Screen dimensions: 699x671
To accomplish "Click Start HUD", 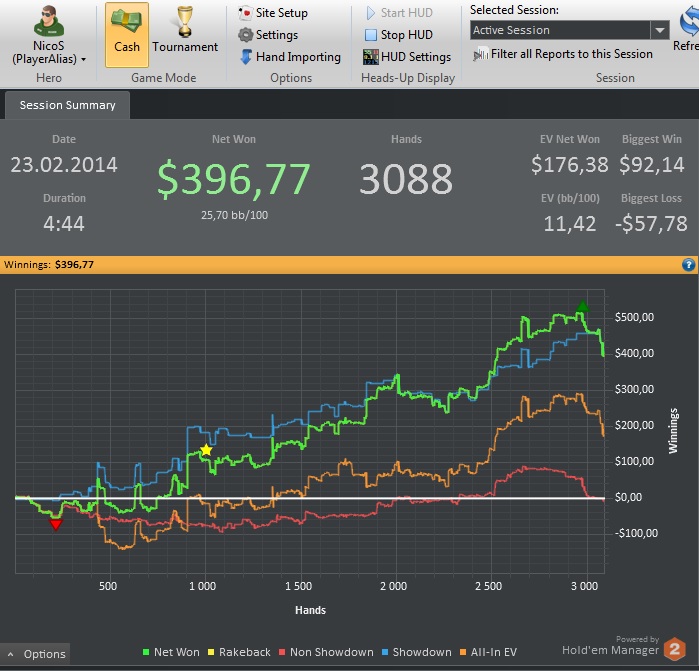I will click(399, 13).
